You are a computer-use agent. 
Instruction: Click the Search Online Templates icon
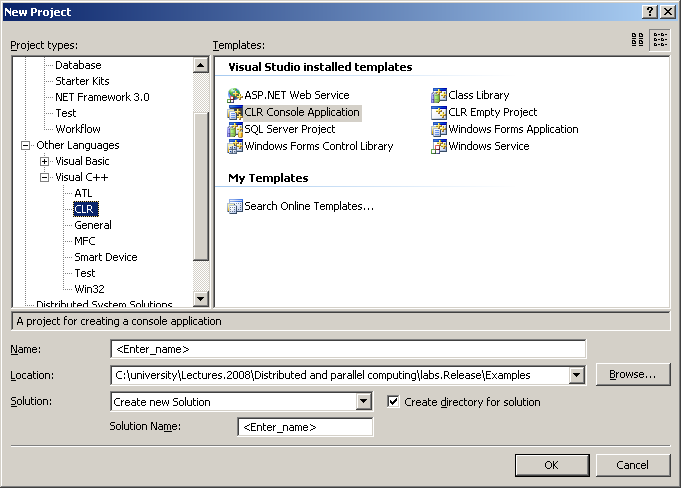(x=235, y=206)
